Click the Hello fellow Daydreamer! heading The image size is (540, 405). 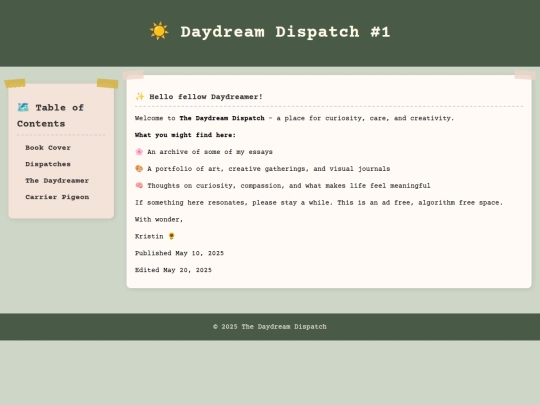(x=206, y=97)
